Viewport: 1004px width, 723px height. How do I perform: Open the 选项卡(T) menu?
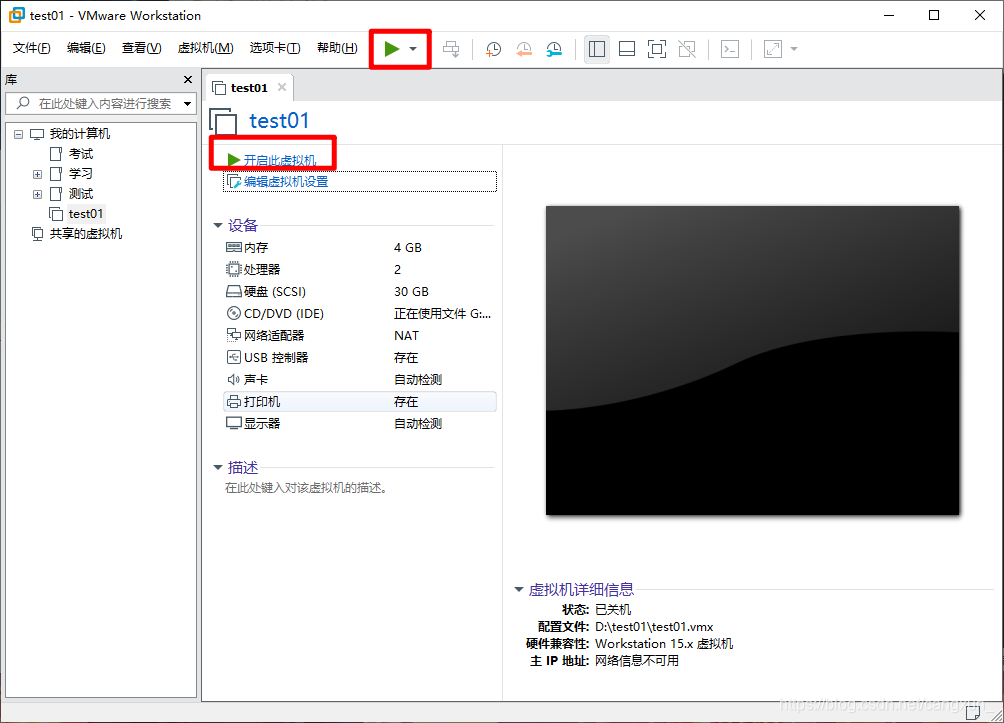click(275, 48)
